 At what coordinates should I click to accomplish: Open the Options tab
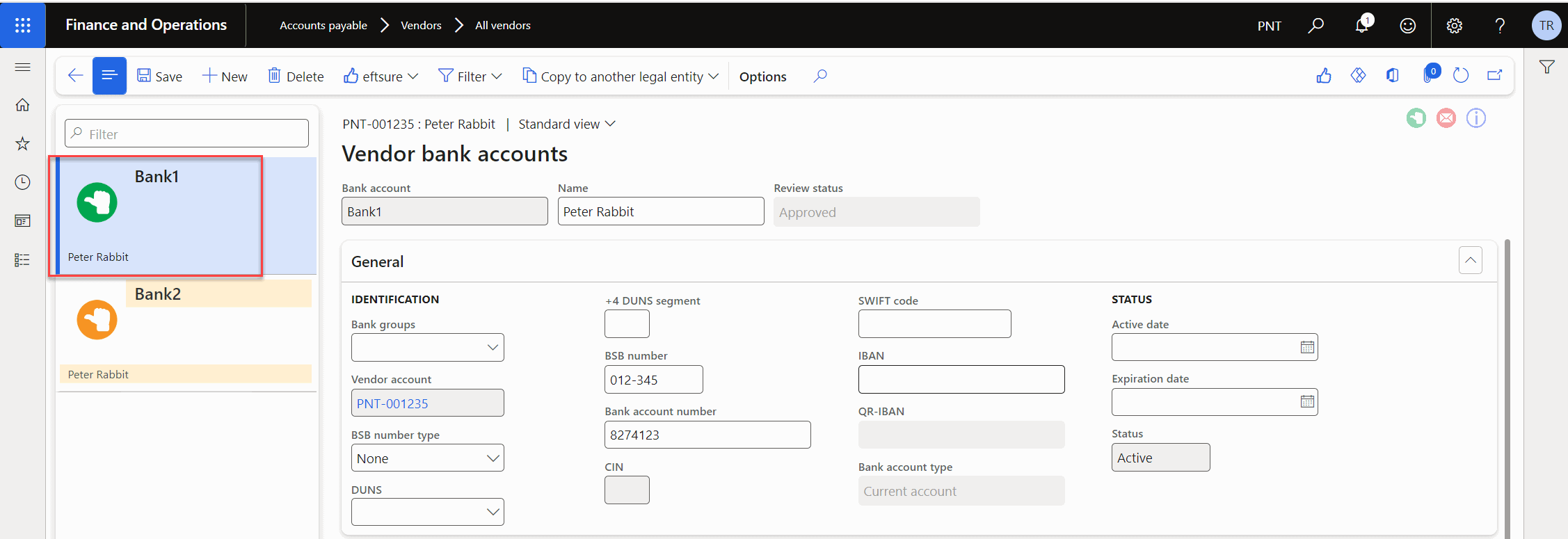click(763, 77)
